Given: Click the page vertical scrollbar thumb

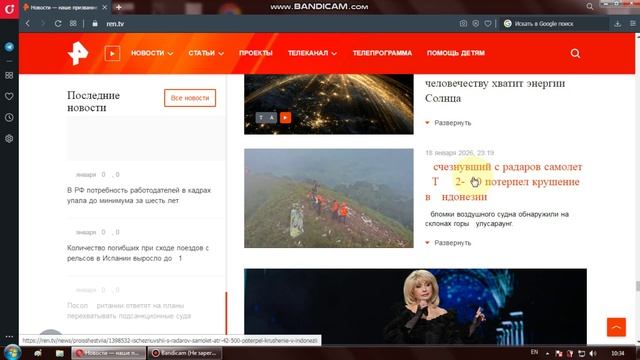Looking at the screenshot, I should tap(638, 286).
